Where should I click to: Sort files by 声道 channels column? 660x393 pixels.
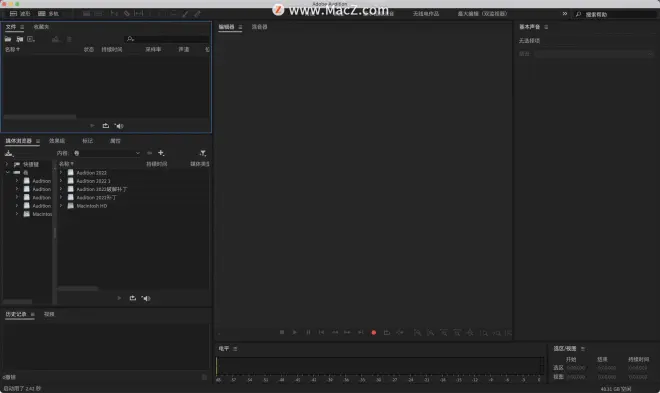184,50
